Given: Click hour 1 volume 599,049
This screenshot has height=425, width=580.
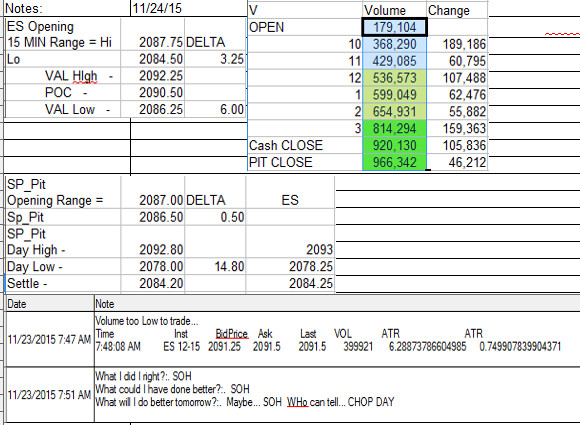Looking at the screenshot, I should [x=394, y=95].
